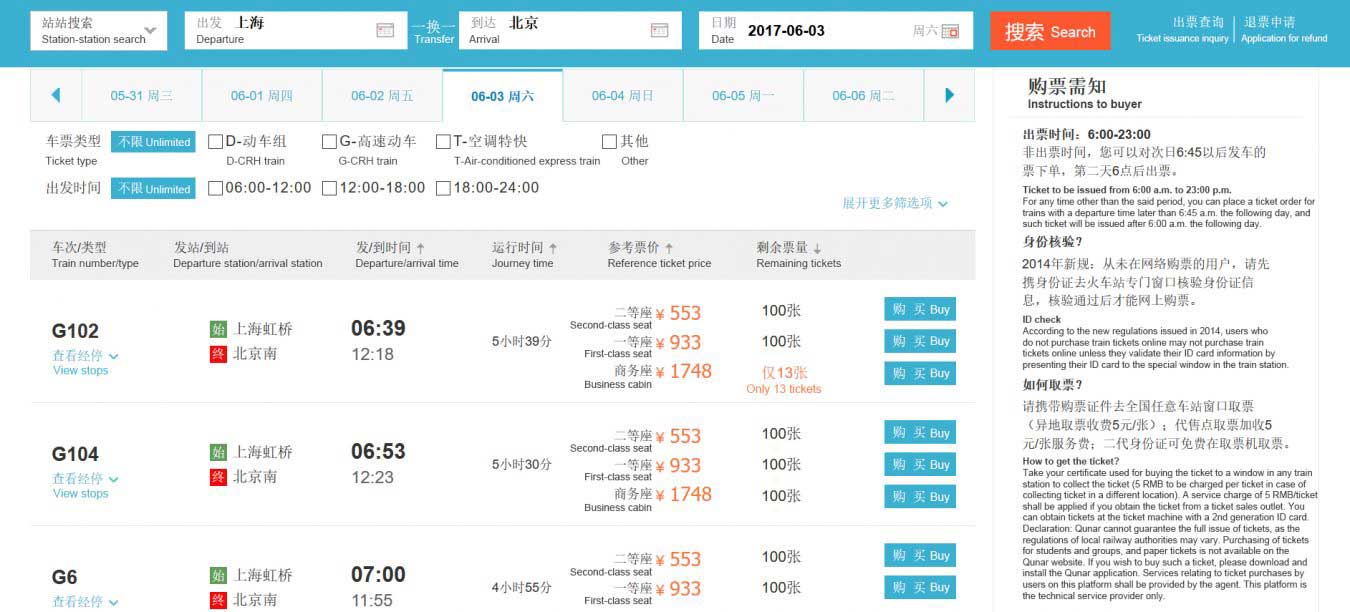Open the Application for refund link
This screenshot has height=612, width=1350.
pyautogui.click(x=1283, y=30)
